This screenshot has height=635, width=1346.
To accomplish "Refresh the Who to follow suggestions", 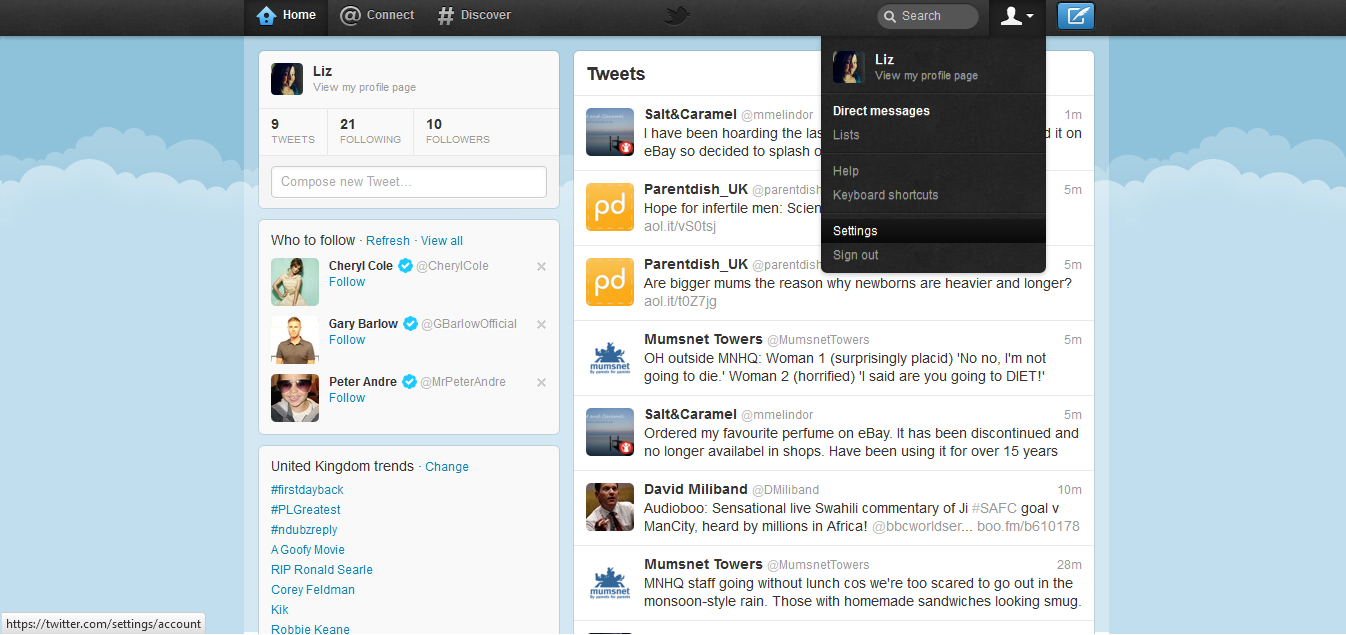I will (387, 240).
